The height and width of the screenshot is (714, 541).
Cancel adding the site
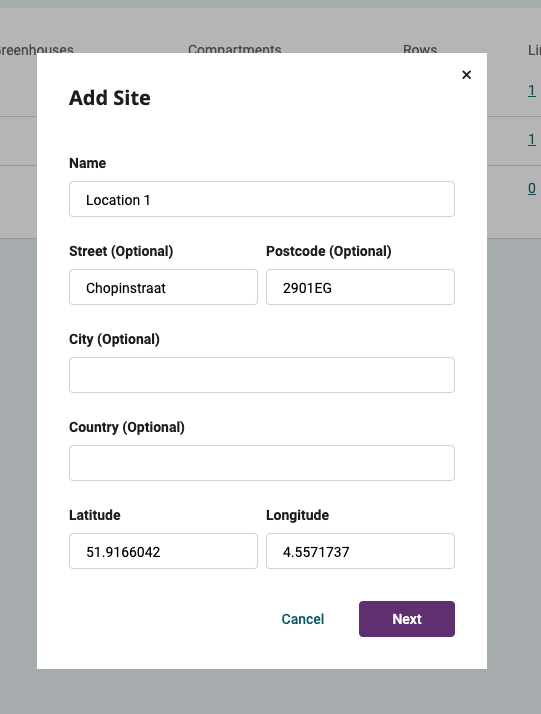[x=303, y=619]
